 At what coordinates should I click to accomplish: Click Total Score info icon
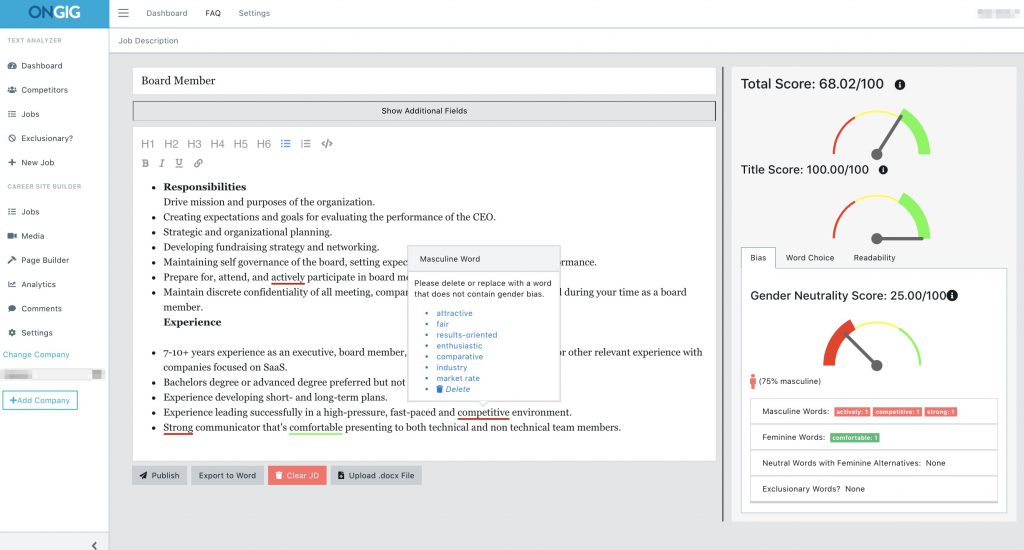coord(900,85)
